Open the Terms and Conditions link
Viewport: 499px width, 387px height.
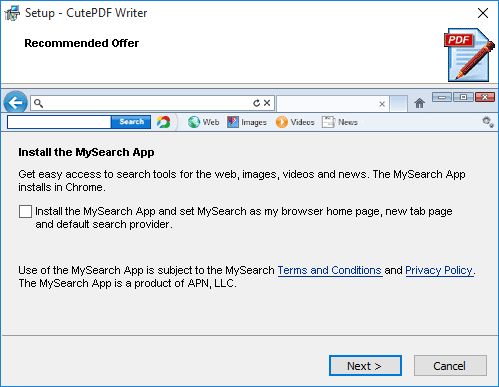(x=330, y=270)
